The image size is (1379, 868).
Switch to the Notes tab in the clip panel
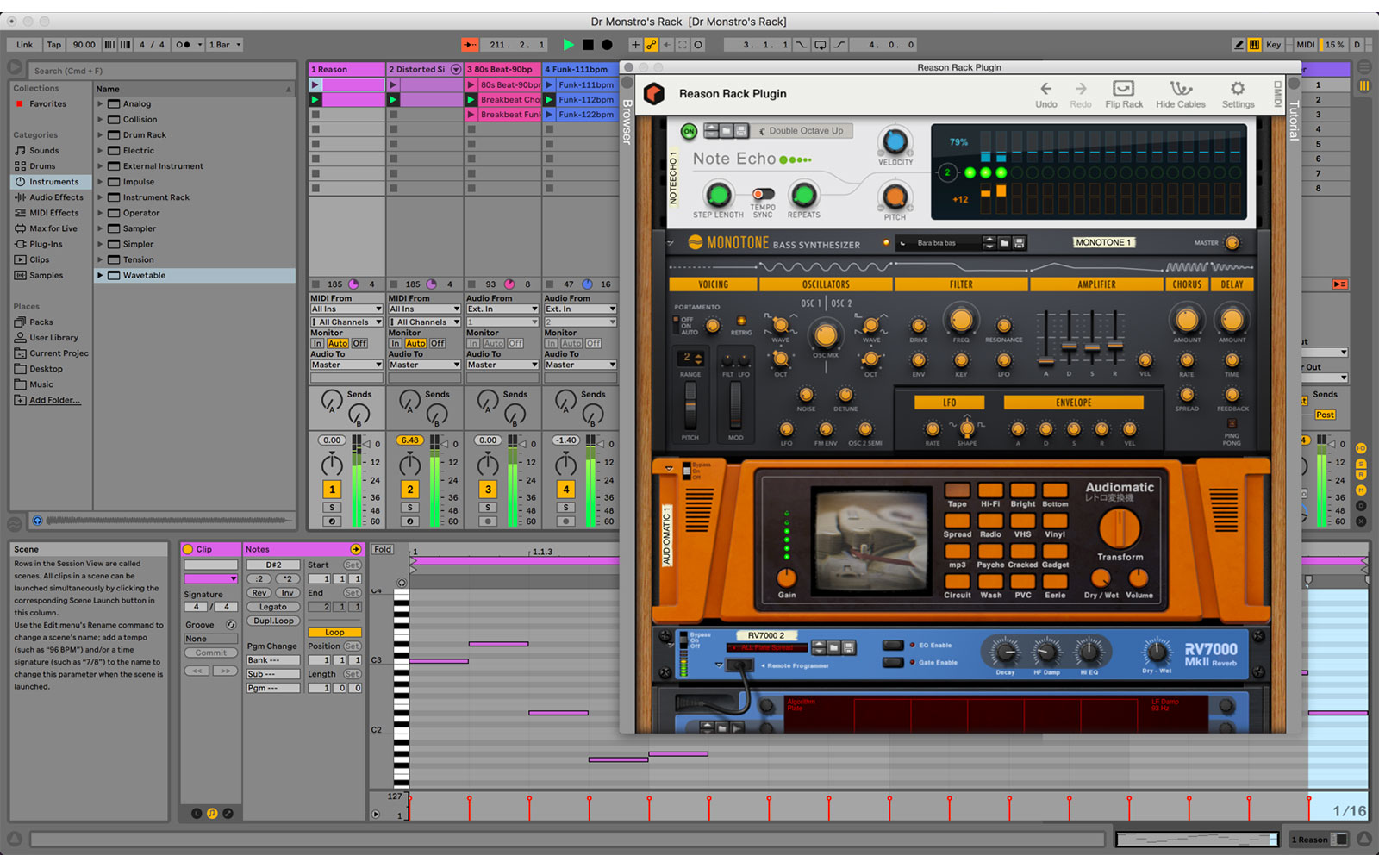[257, 549]
